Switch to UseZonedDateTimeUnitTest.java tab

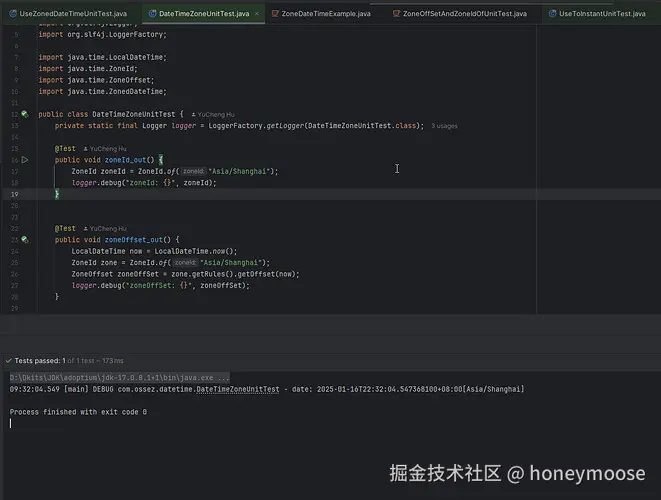click(68, 14)
